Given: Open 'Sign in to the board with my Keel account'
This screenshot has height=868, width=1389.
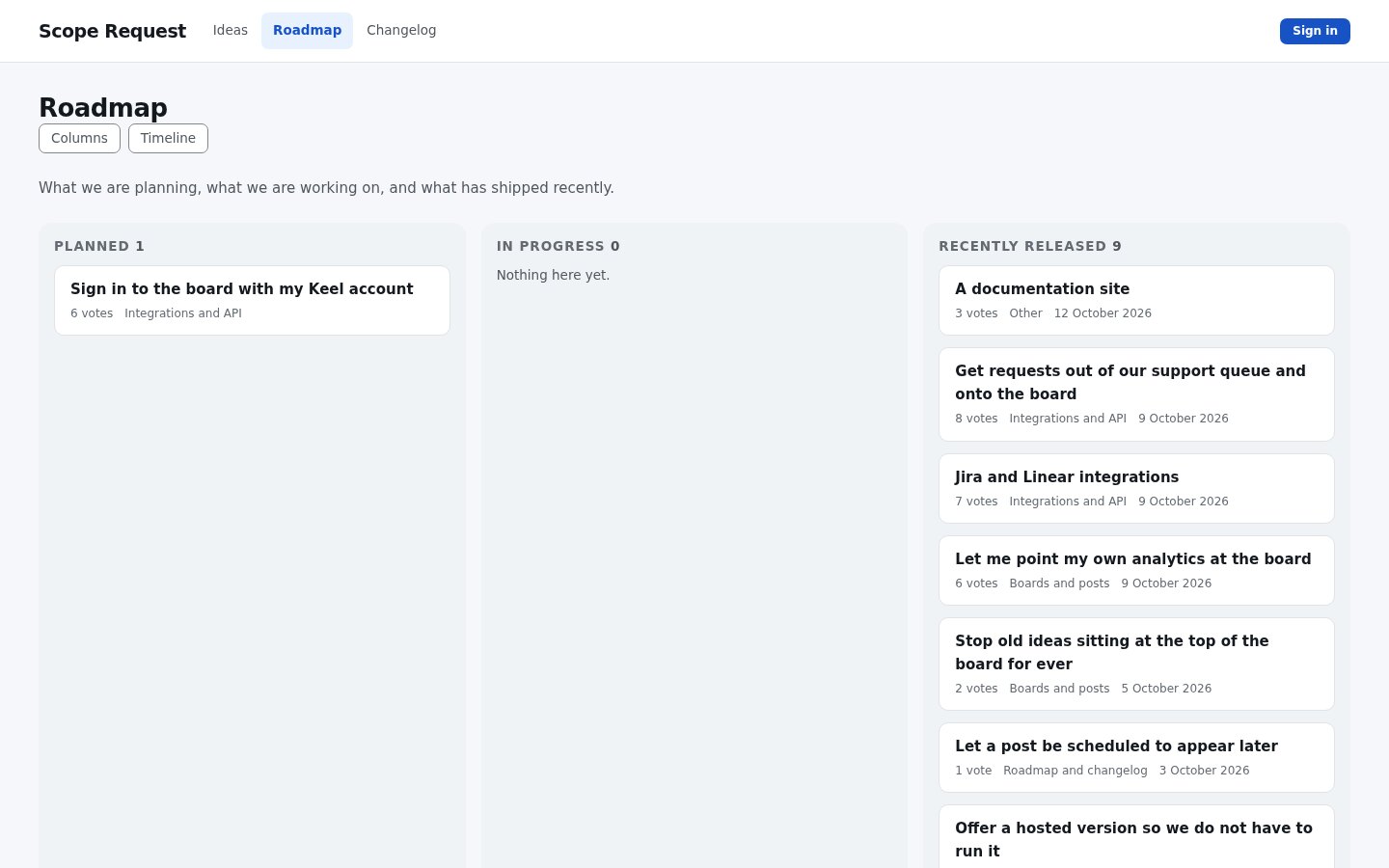Looking at the screenshot, I should pyautogui.click(x=252, y=300).
